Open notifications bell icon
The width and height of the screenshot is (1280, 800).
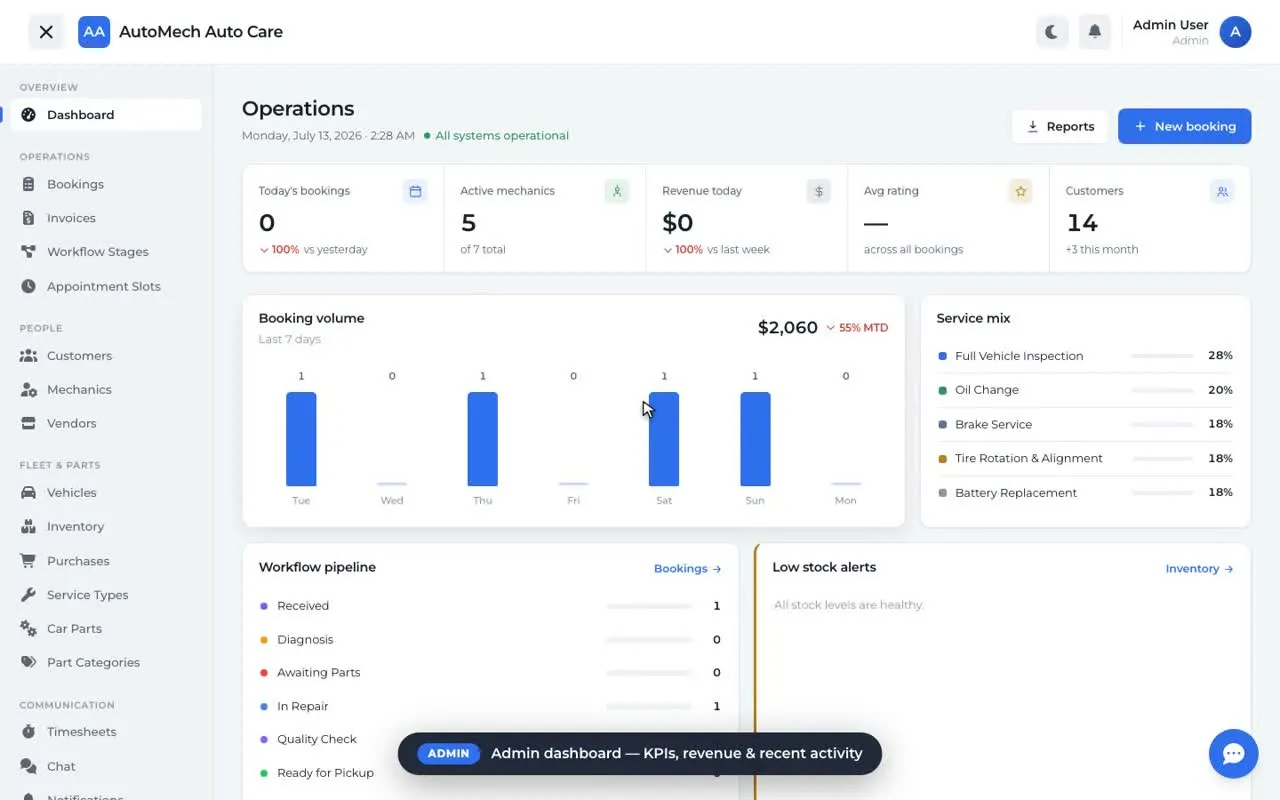pyautogui.click(x=1095, y=32)
